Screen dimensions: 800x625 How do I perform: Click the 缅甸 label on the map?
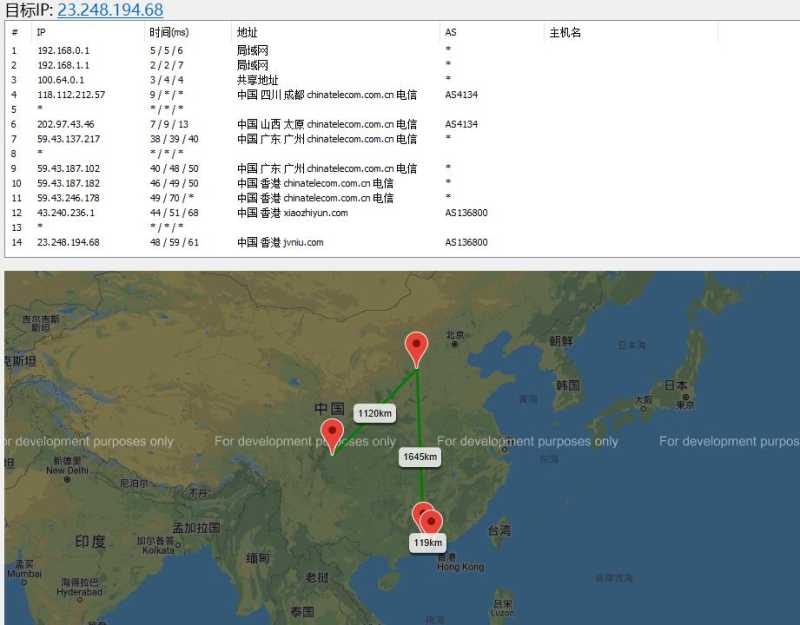pyautogui.click(x=258, y=558)
